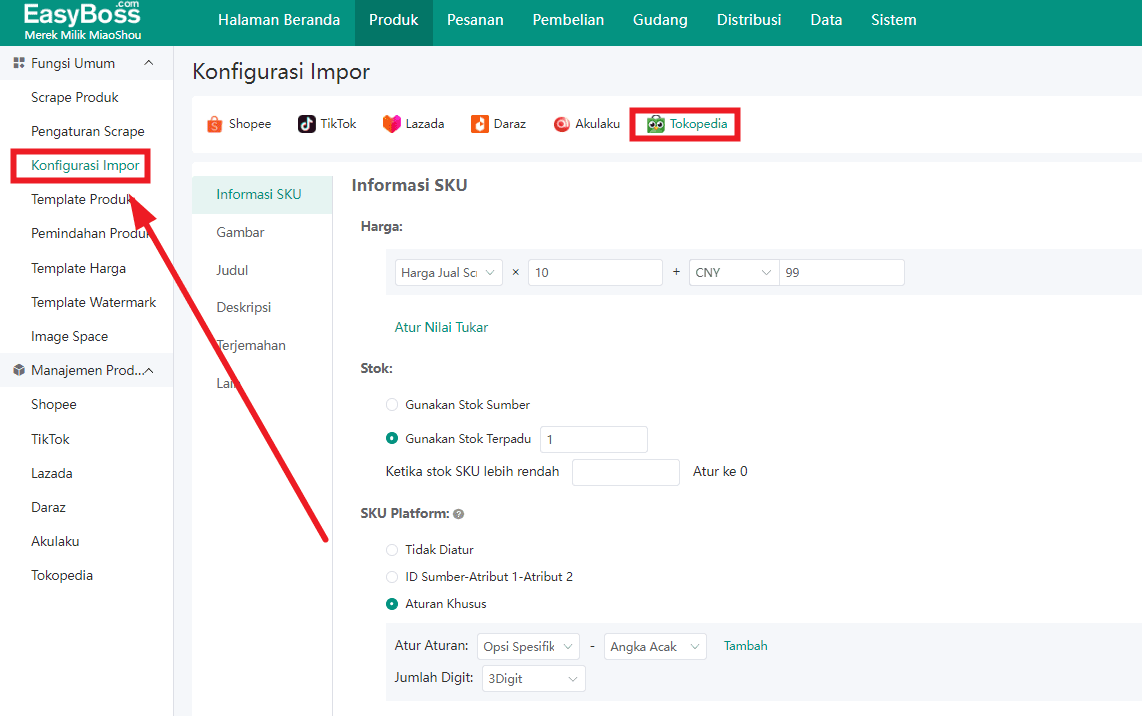Open TikTok under Manajemen Produk sidebar
Viewport: 1142px width, 716px height.
pyautogui.click(x=50, y=439)
